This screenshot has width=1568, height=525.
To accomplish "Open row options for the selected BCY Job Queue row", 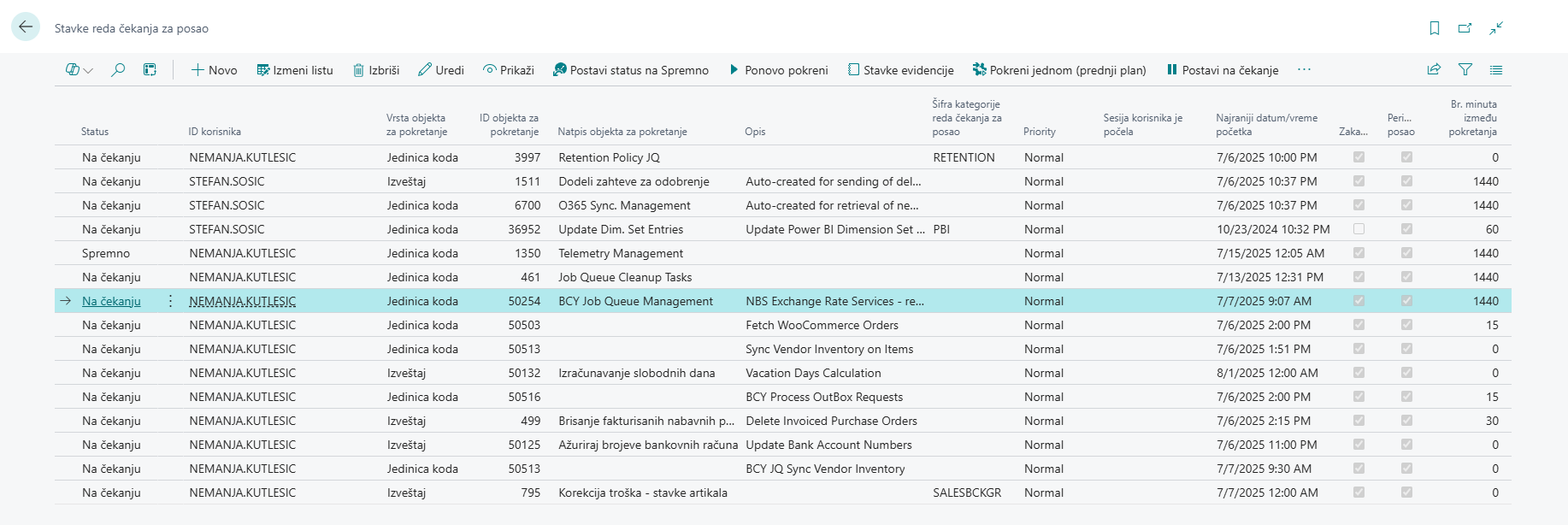I will coord(170,301).
